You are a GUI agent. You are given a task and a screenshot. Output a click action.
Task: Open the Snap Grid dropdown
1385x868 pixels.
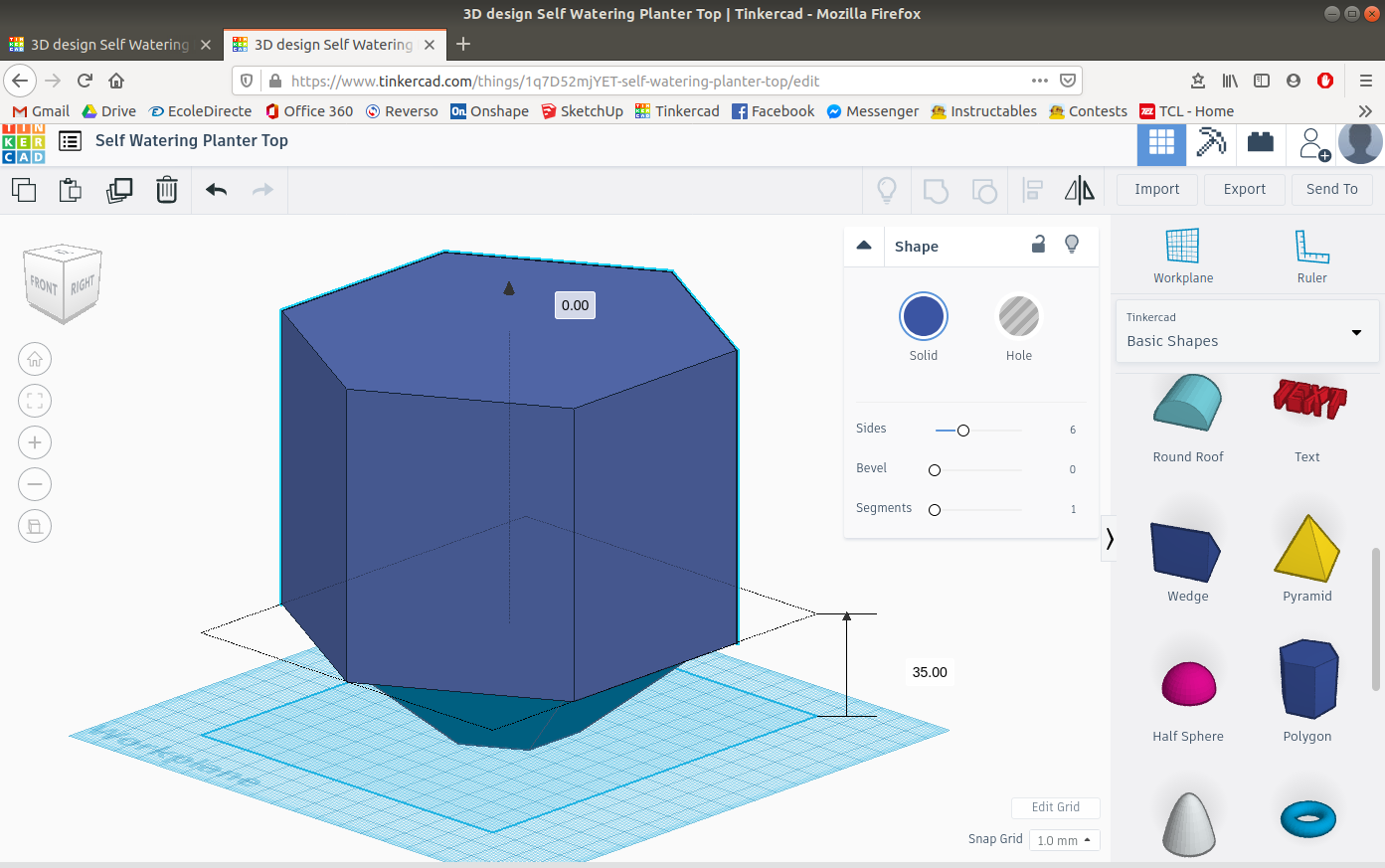(x=1064, y=840)
